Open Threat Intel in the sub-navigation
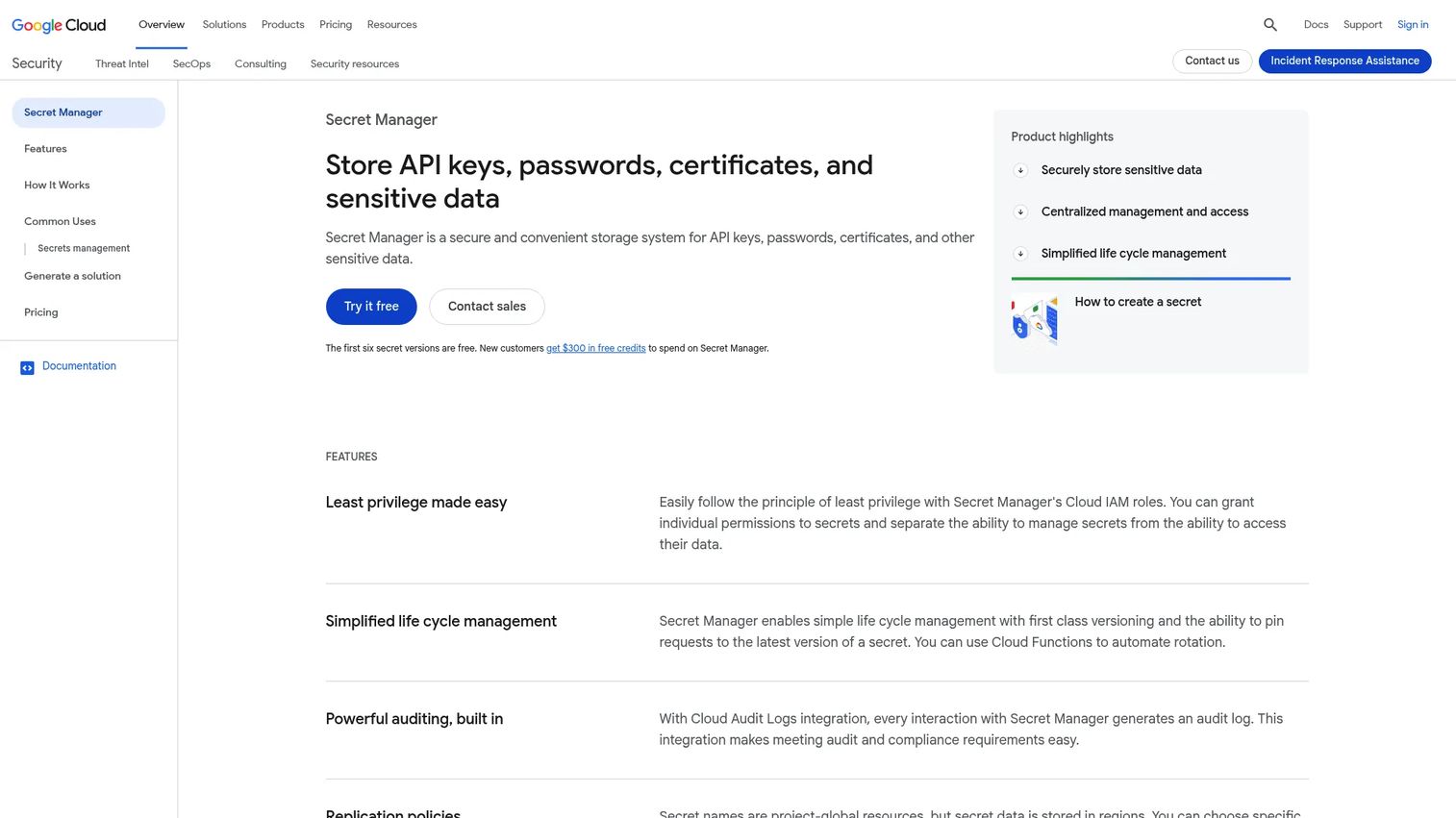Viewport: 1456px width, 818px height. coord(122,64)
